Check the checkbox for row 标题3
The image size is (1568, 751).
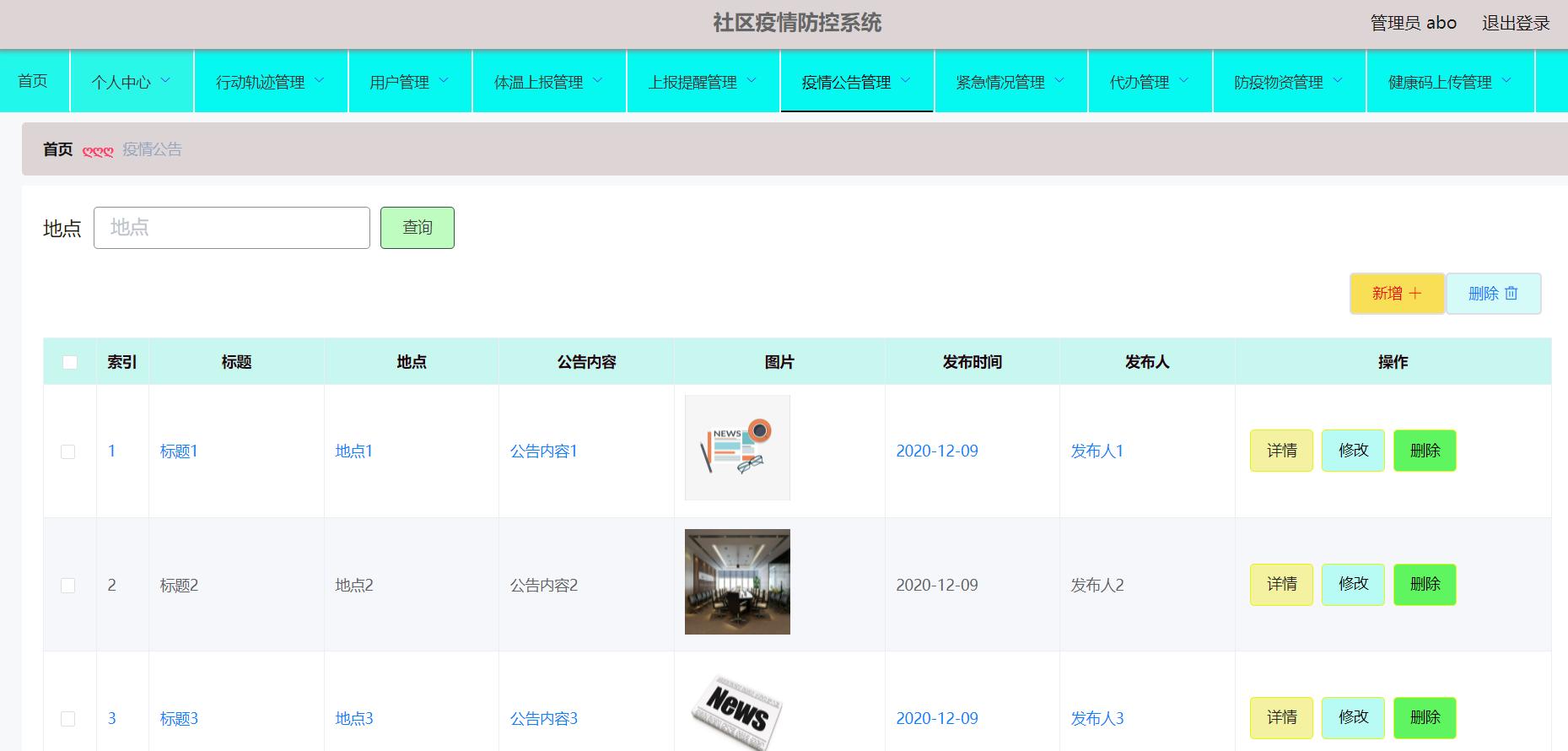[68, 718]
